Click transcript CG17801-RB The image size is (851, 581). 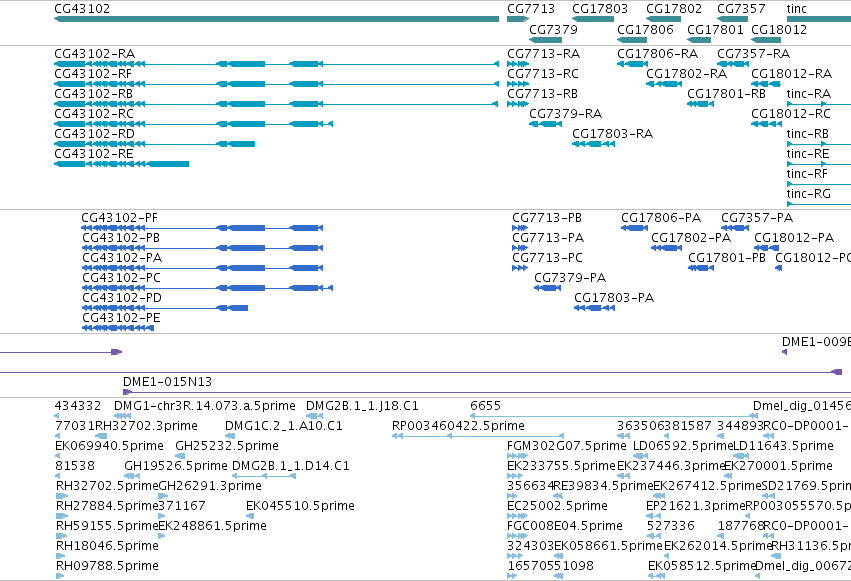point(700,104)
